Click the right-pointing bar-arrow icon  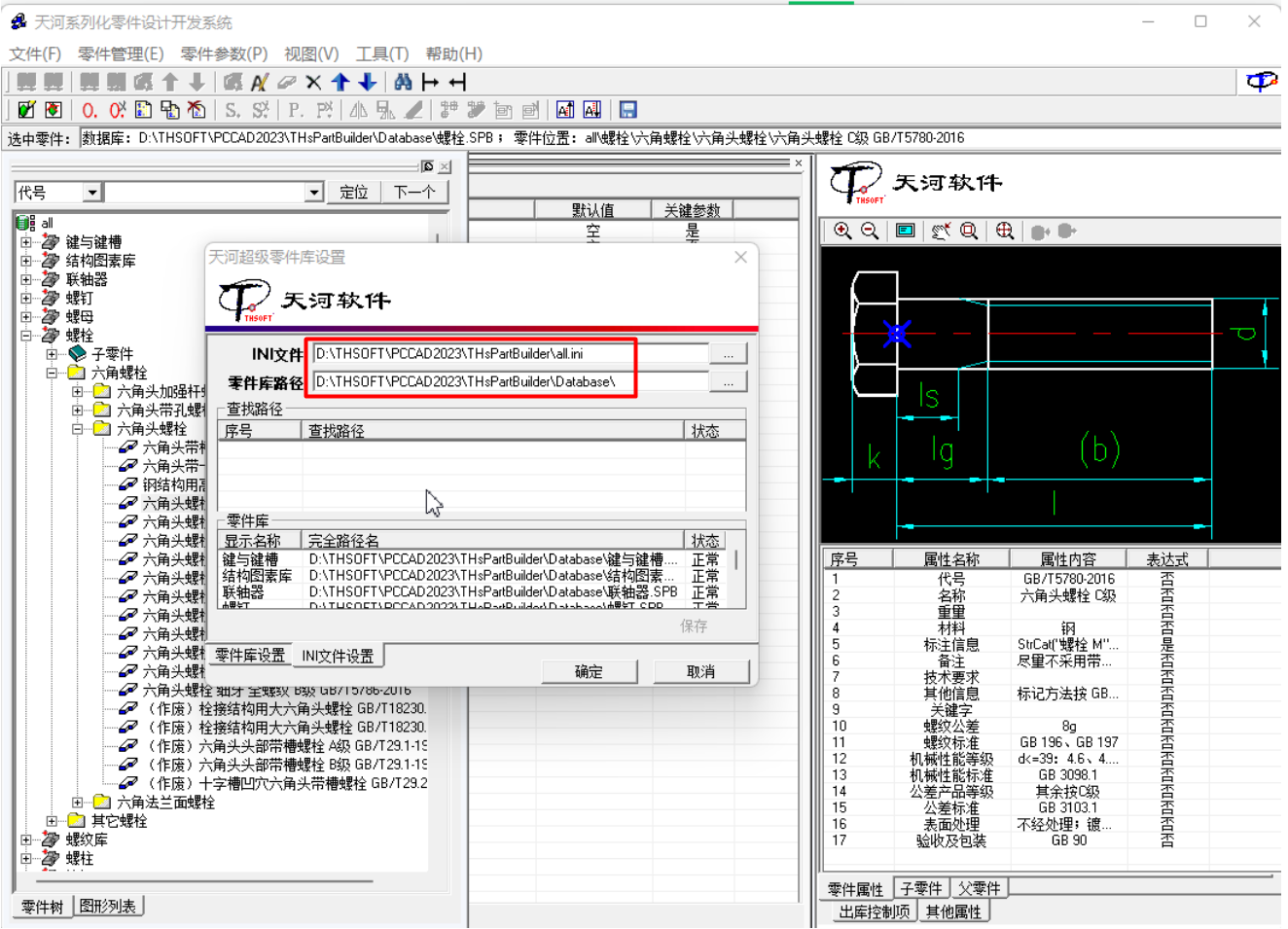pos(430,83)
